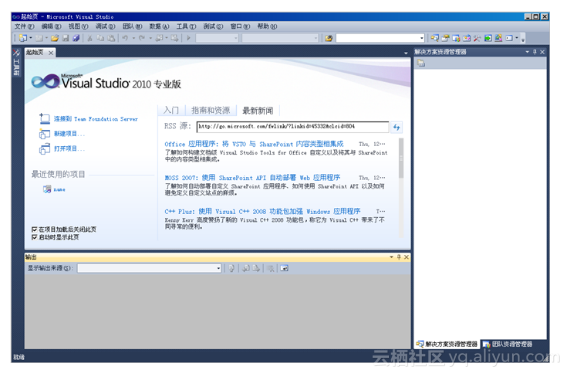Go to next message in output panel
The width and height of the screenshot is (571, 377).
pos(256,268)
